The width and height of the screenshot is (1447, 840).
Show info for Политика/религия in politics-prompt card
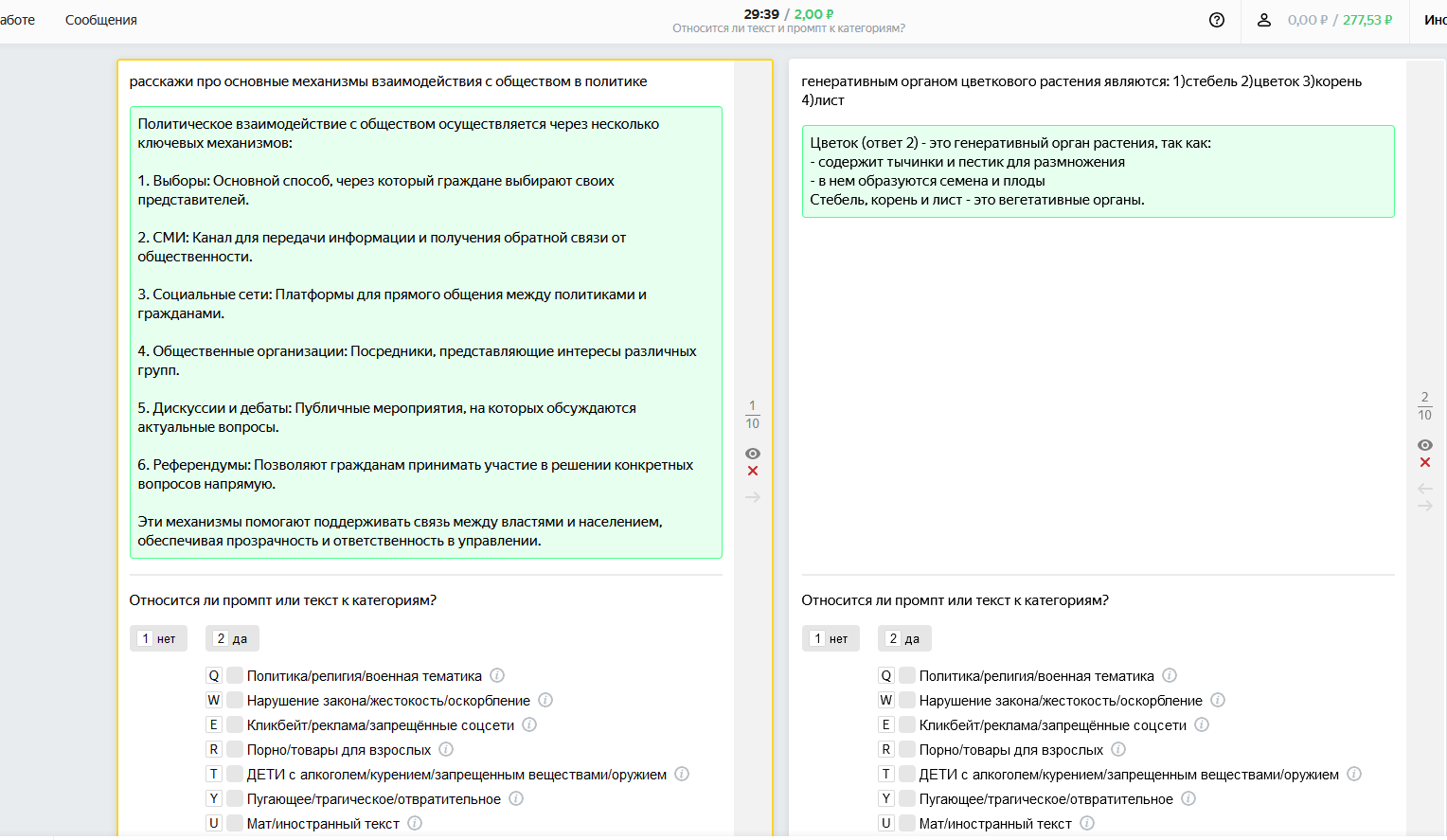click(497, 675)
